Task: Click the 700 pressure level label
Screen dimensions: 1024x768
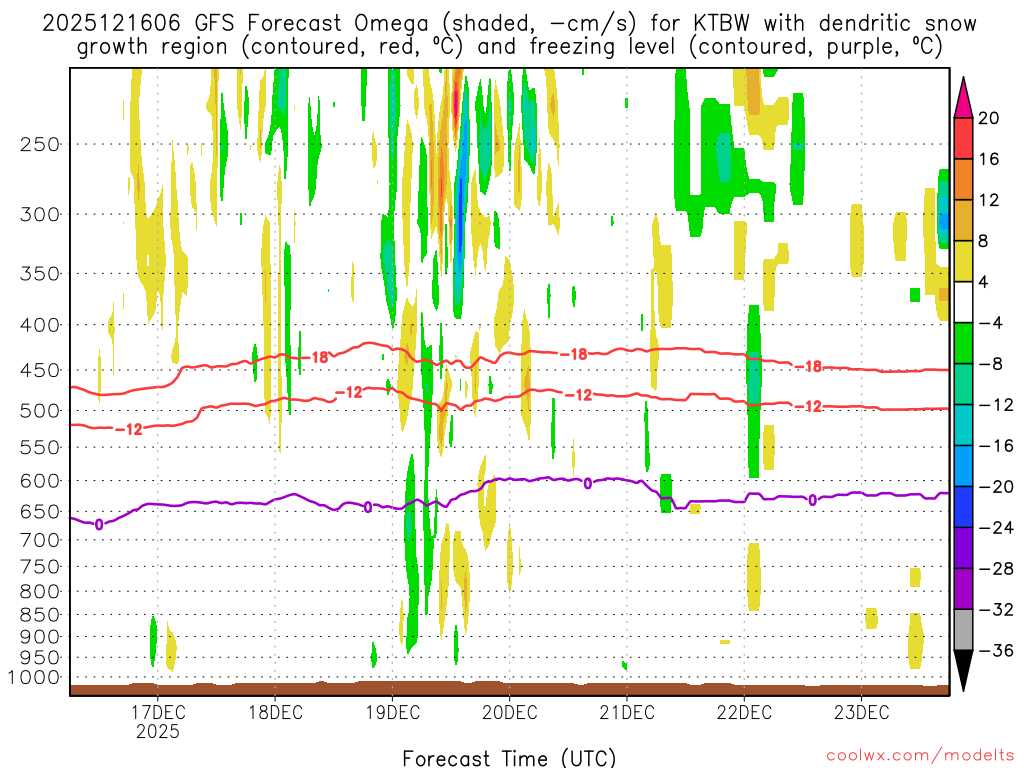Action: [40, 540]
